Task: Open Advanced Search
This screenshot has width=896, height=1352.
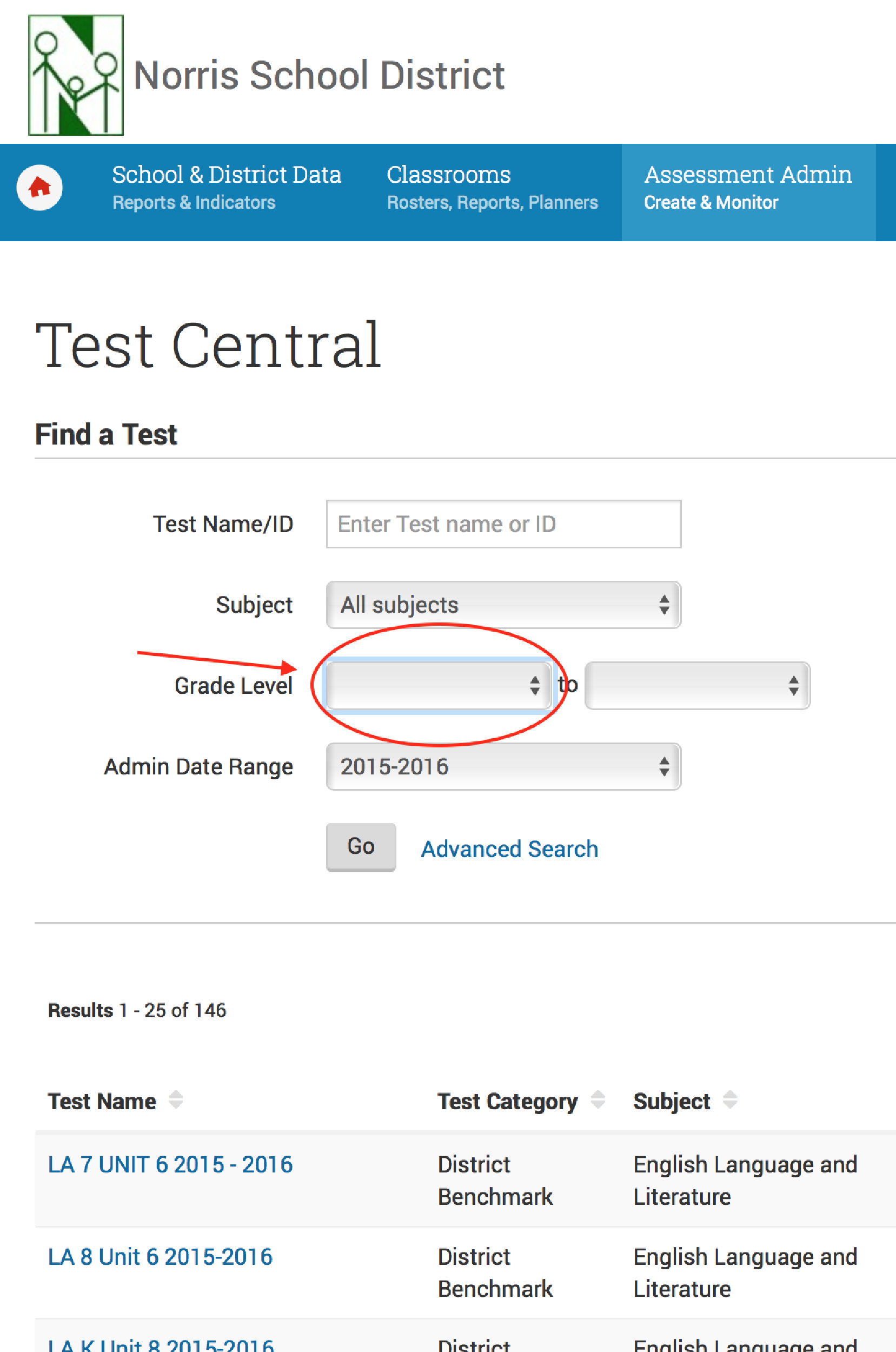Action: 509,849
